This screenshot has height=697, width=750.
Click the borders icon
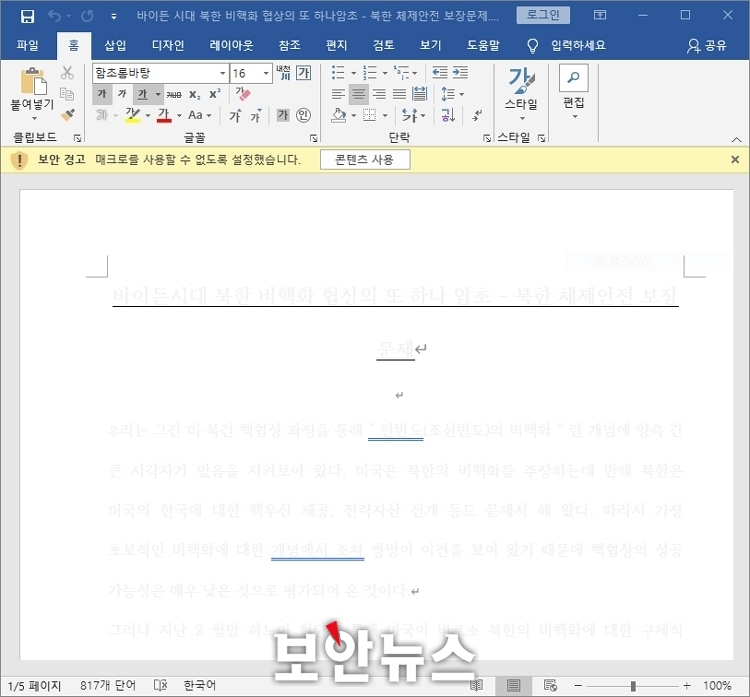[369, 115]
